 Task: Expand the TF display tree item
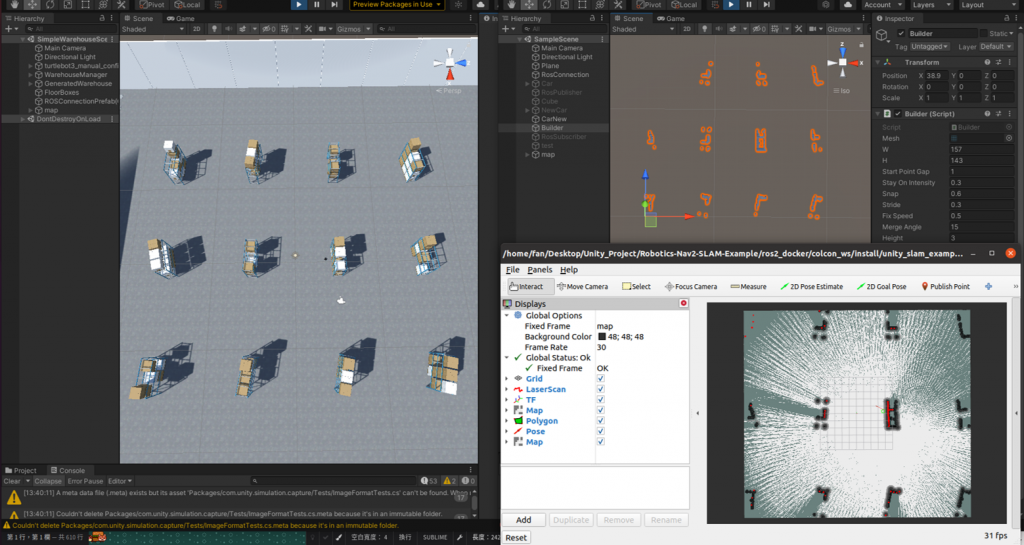tap(506, 400)
